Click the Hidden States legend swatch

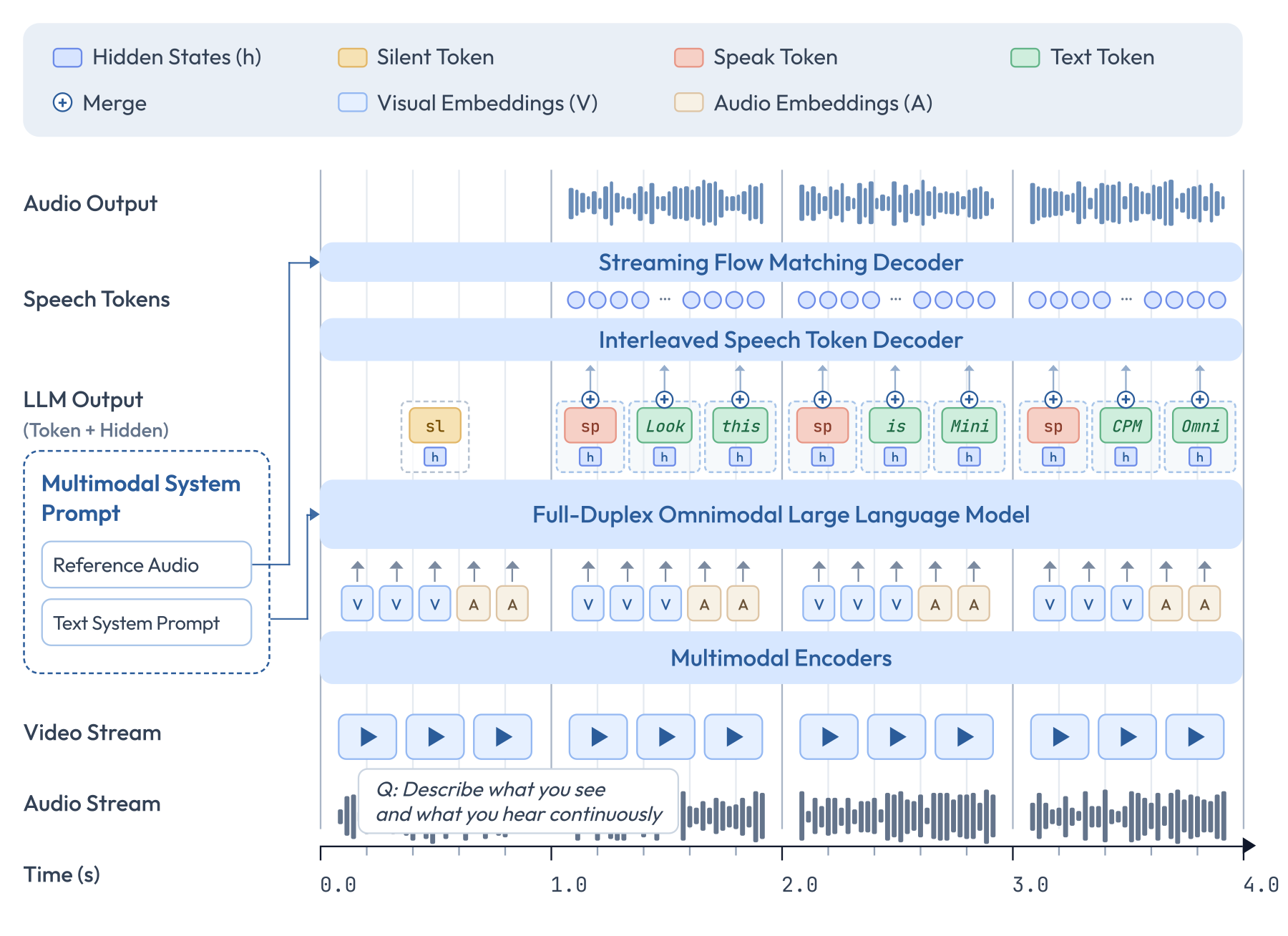[x=67, y=58]
